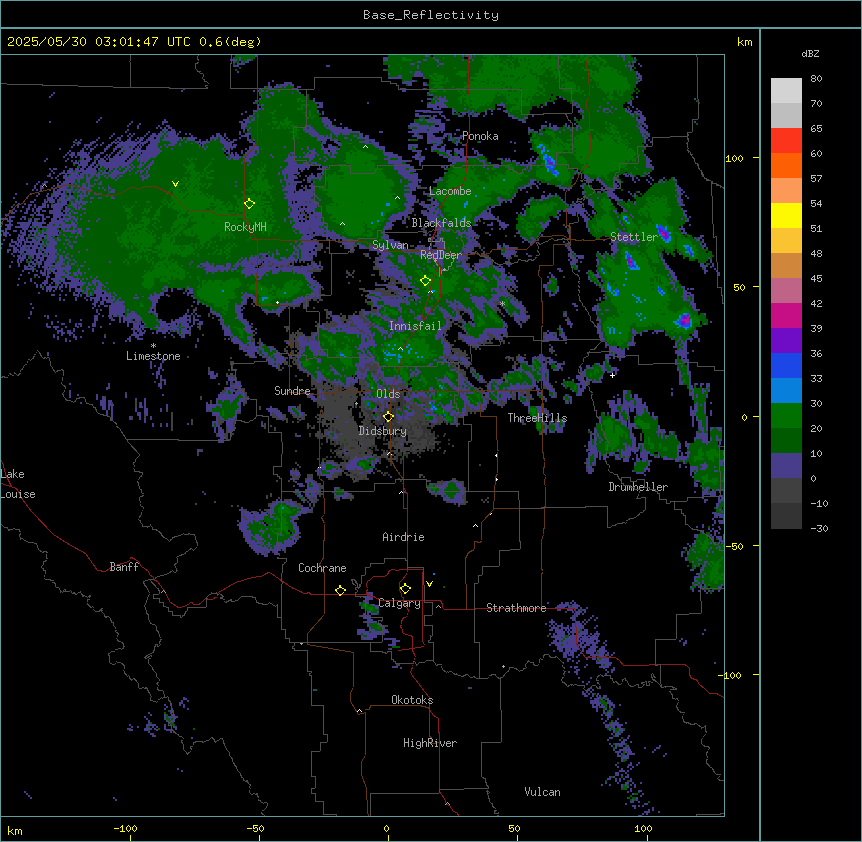The height and width of the screenshot is (842, 862).
Task: Click the yellow V marker northwest of RockyMH
Action: 175,184
